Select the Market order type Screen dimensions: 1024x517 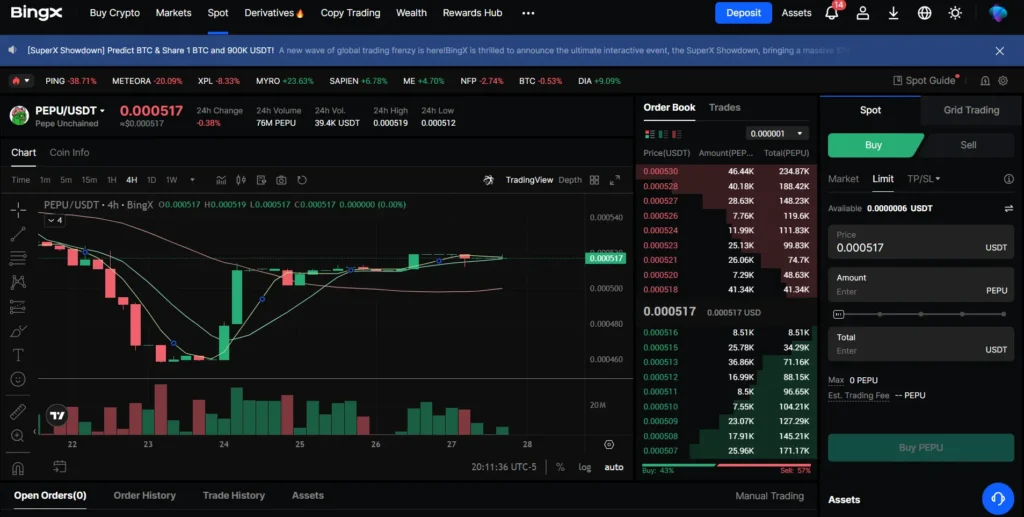click(843, 179)
